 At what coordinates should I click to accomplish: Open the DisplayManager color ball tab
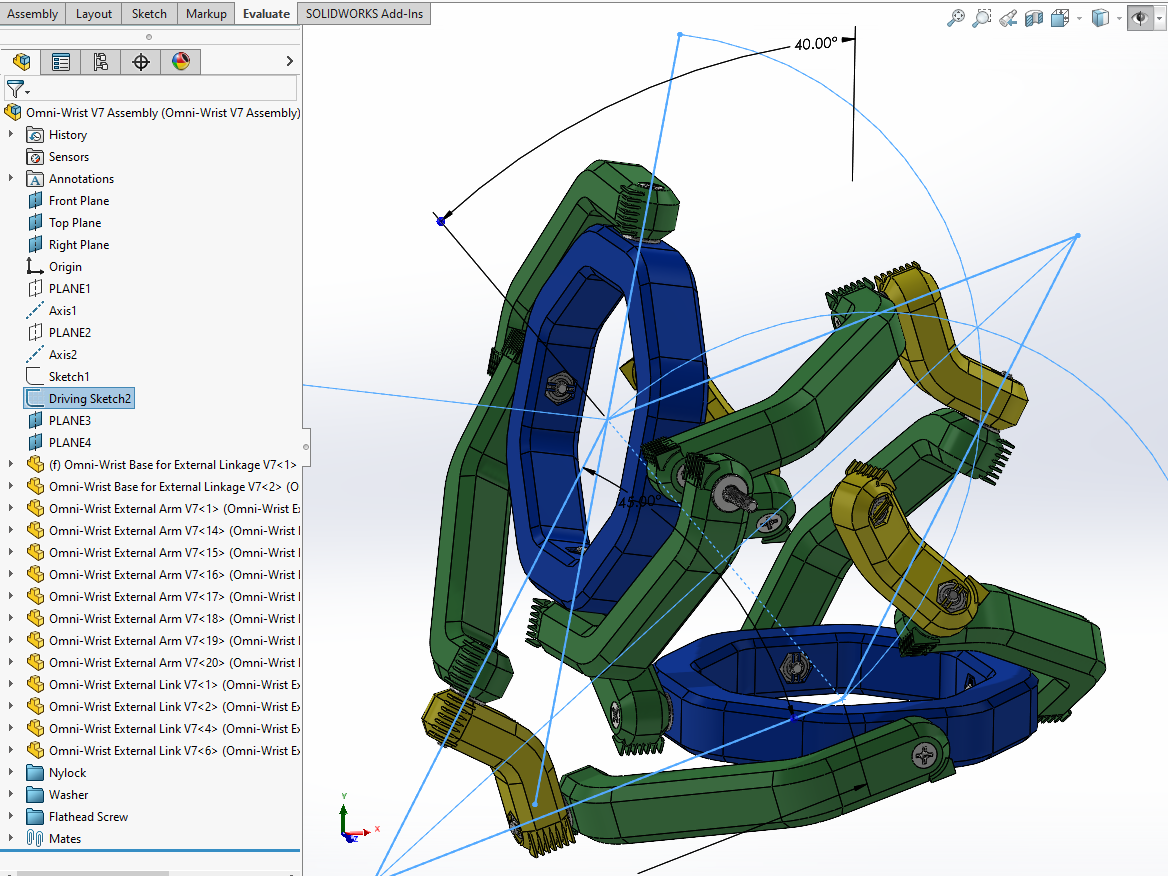click(x=180, y=62)
